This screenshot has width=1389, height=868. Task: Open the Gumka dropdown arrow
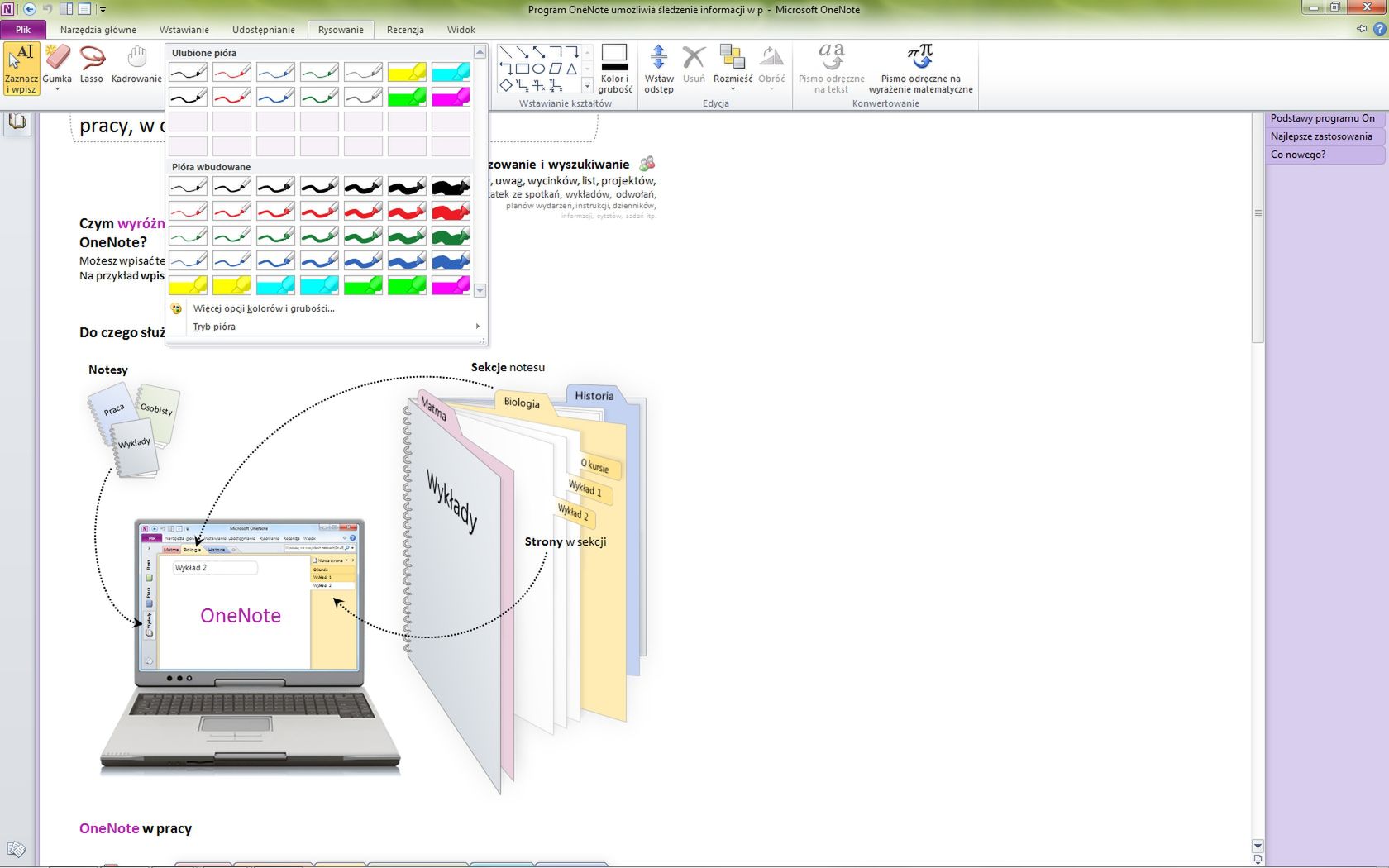[x=57, y=89]
